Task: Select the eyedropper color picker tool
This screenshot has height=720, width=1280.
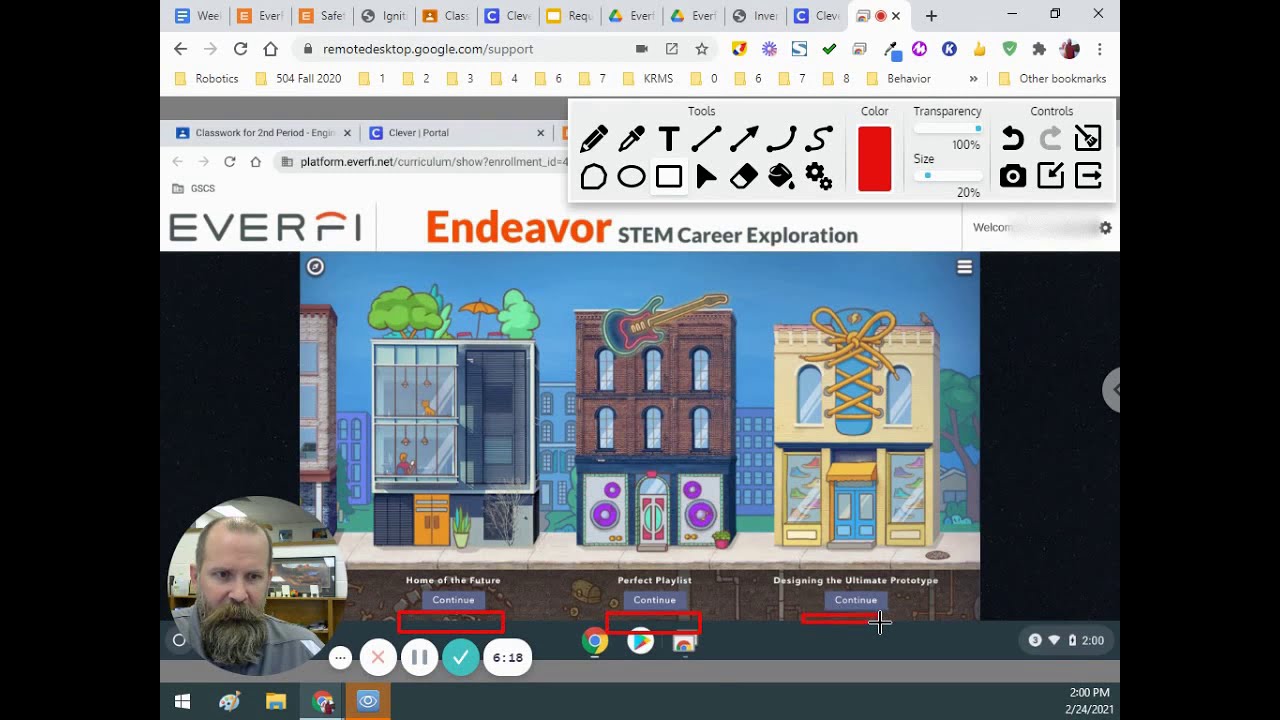Action: pyautogui.click(x=631, y=138)
